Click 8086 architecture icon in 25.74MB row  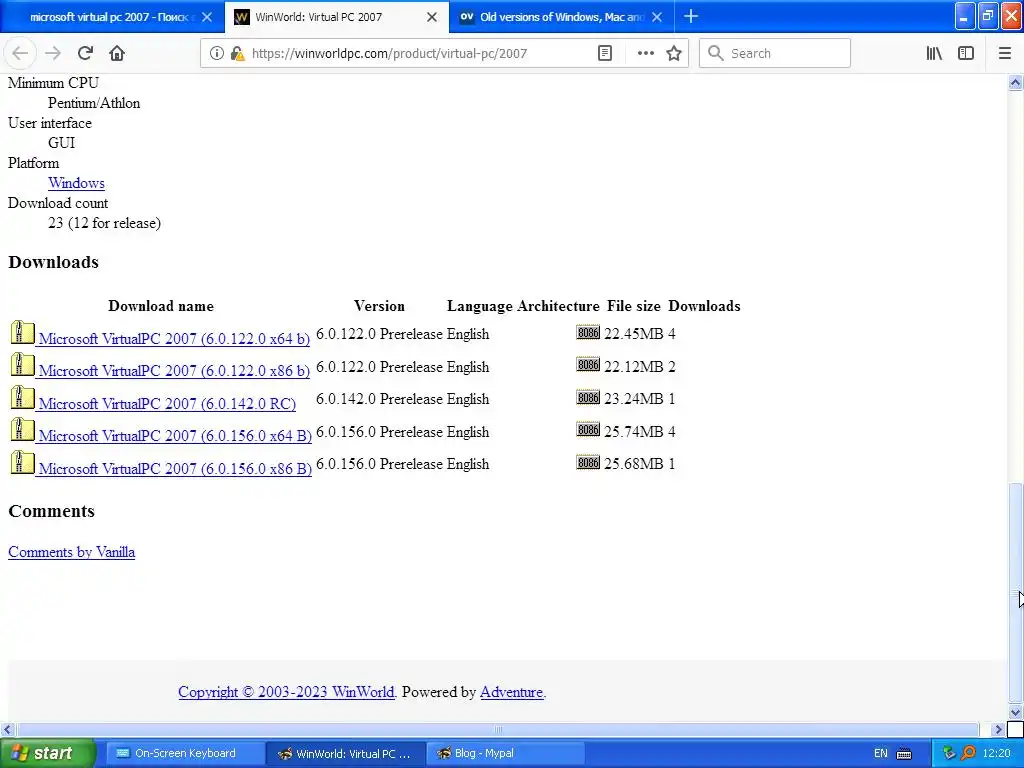pos(588,429)
